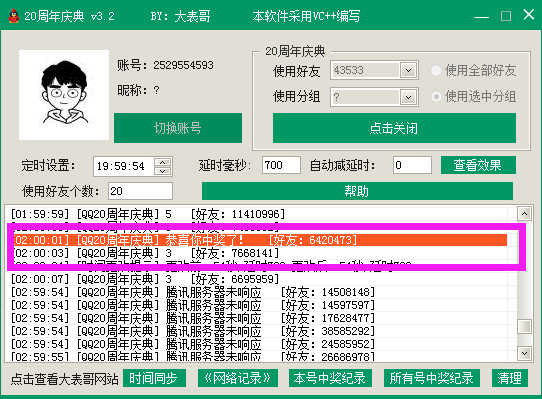Open the 本号中奖纪录 button
The width and height of the screenshot is (542, 399).
(330, 378)
